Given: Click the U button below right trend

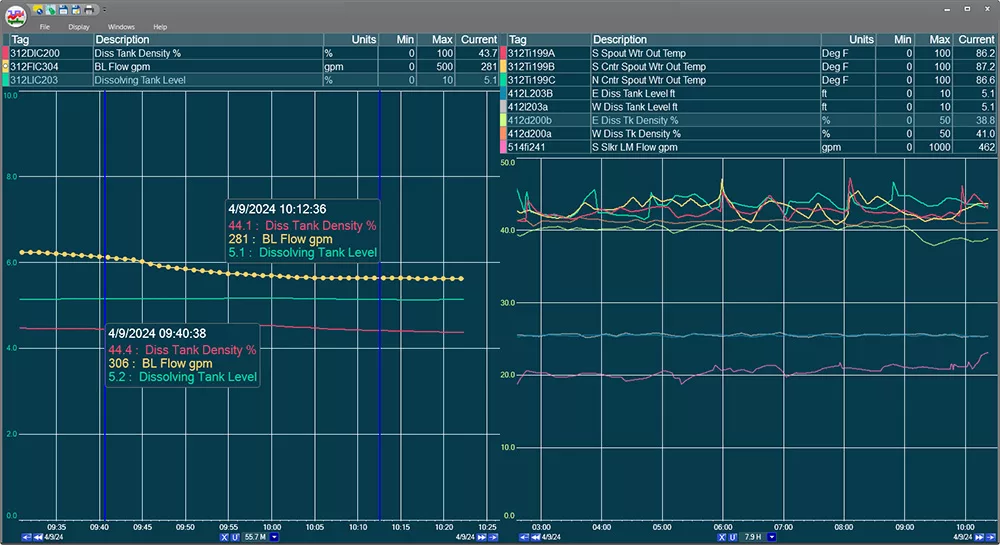Looking at the screenshot, I should tap(733, 537).
